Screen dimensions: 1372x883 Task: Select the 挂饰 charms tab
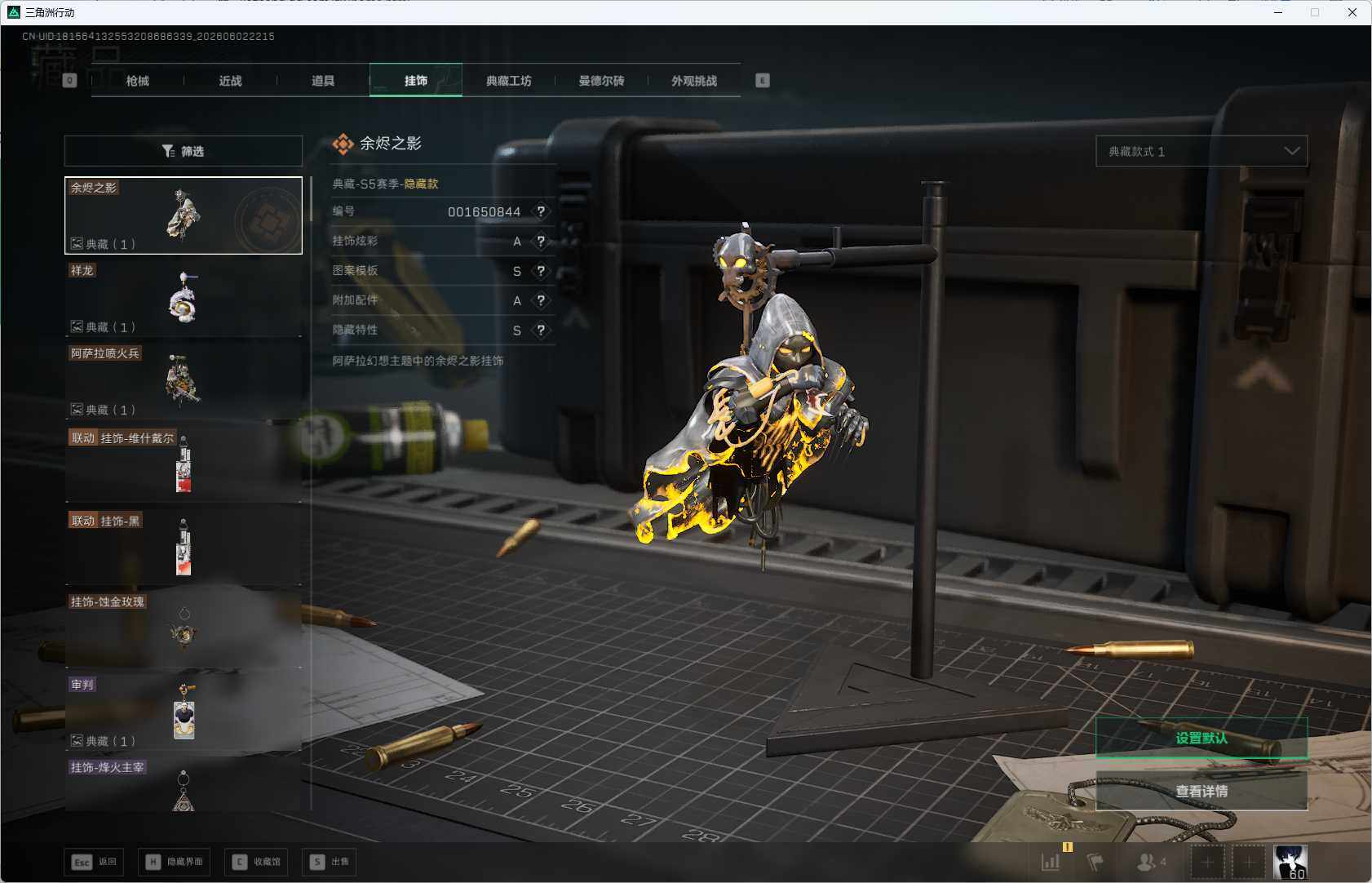[x=416, y=81]
